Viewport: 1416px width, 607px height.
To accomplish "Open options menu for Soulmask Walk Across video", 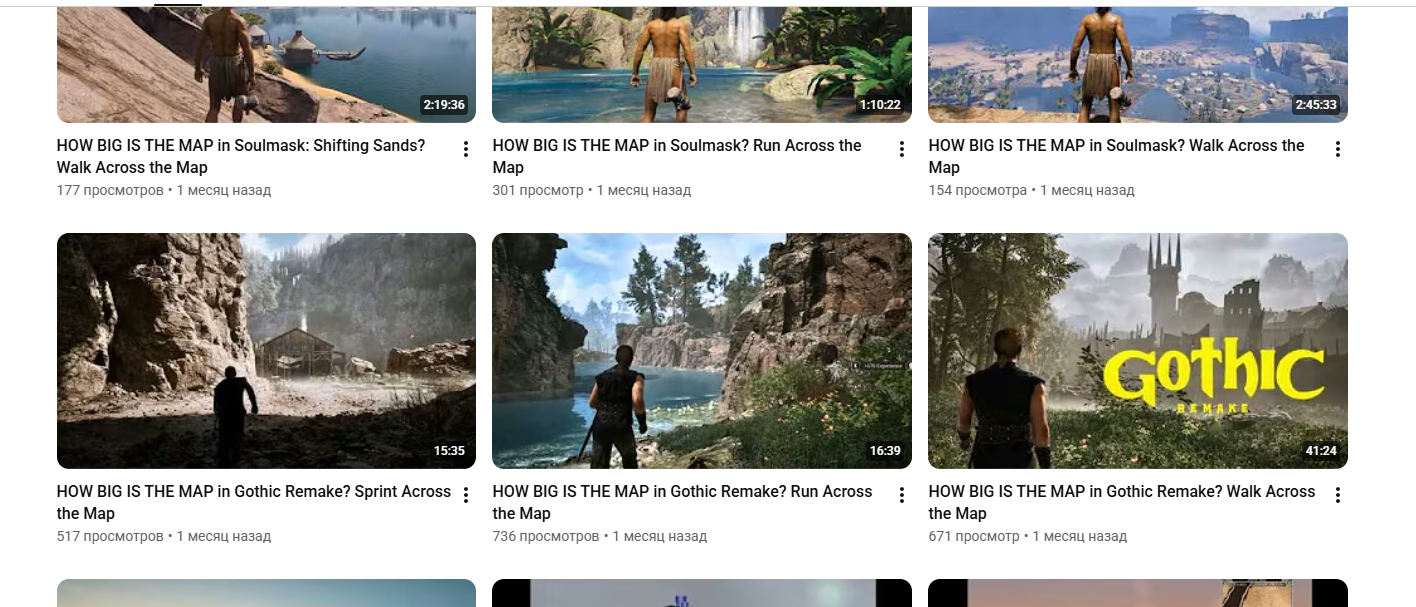I will (x=1337, y=149).
